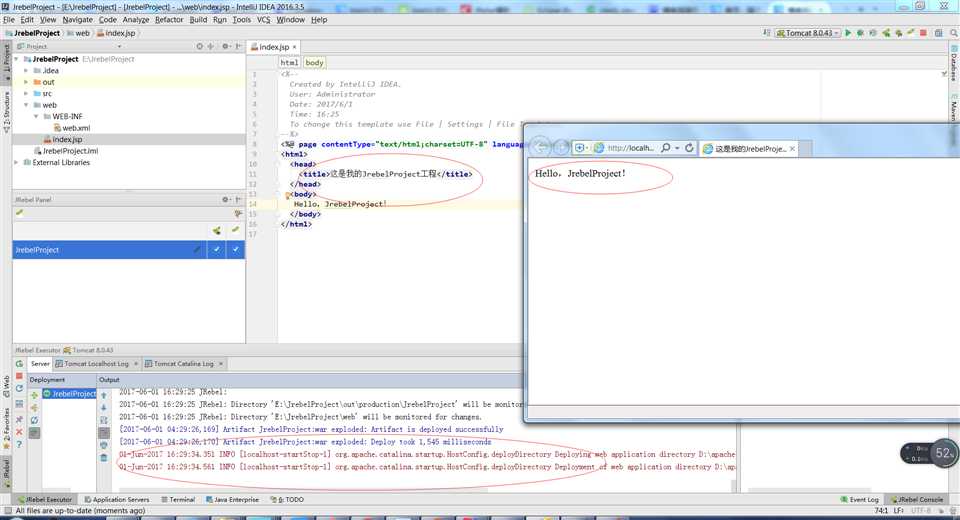Image resolution: width=960 pixels, height=520 pixels.
Task: Run Tomcat with the green play icon
Action: point(848,33)
